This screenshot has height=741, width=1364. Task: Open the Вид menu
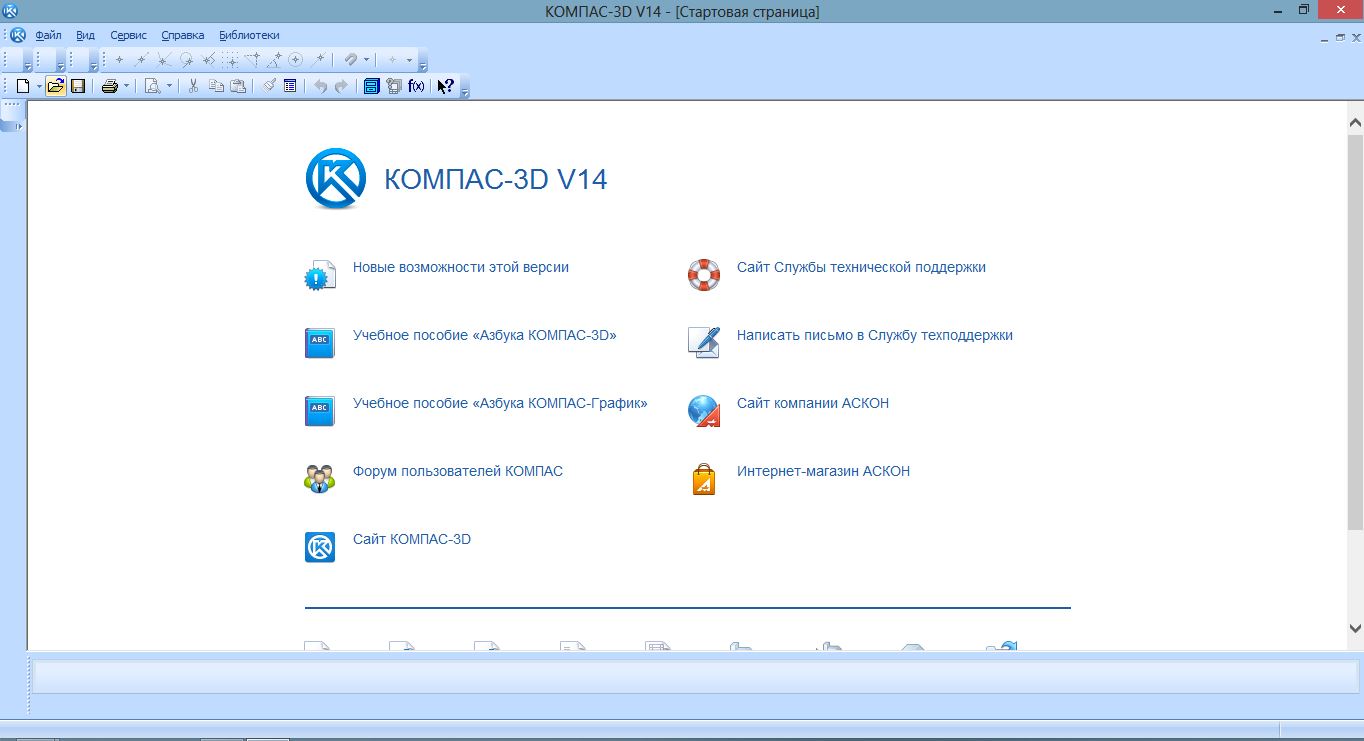point(86,35)
